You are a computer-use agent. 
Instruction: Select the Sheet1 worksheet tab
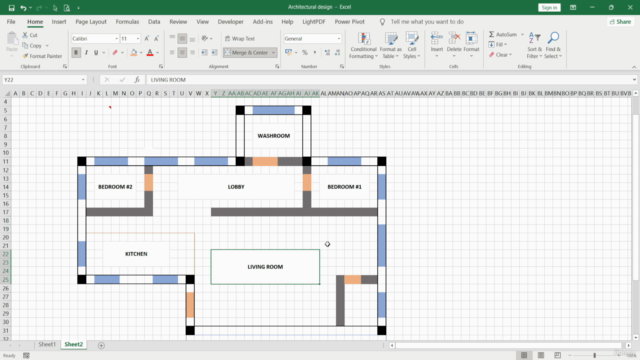click(47, 344)
